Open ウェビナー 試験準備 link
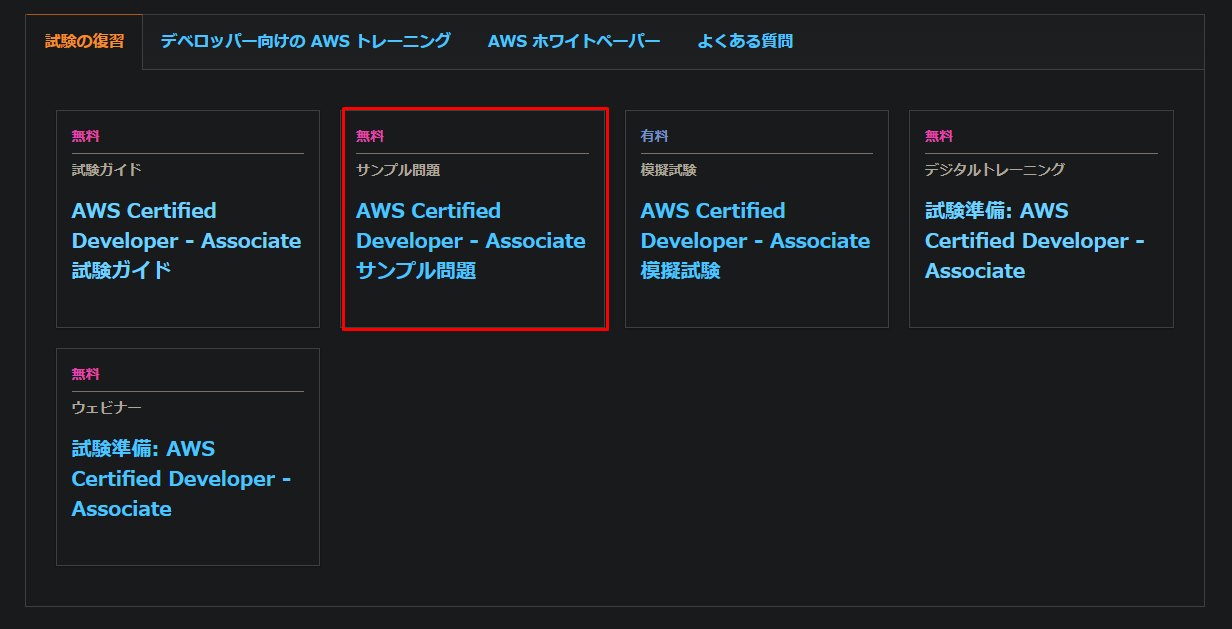 click(x=181, y=478)
